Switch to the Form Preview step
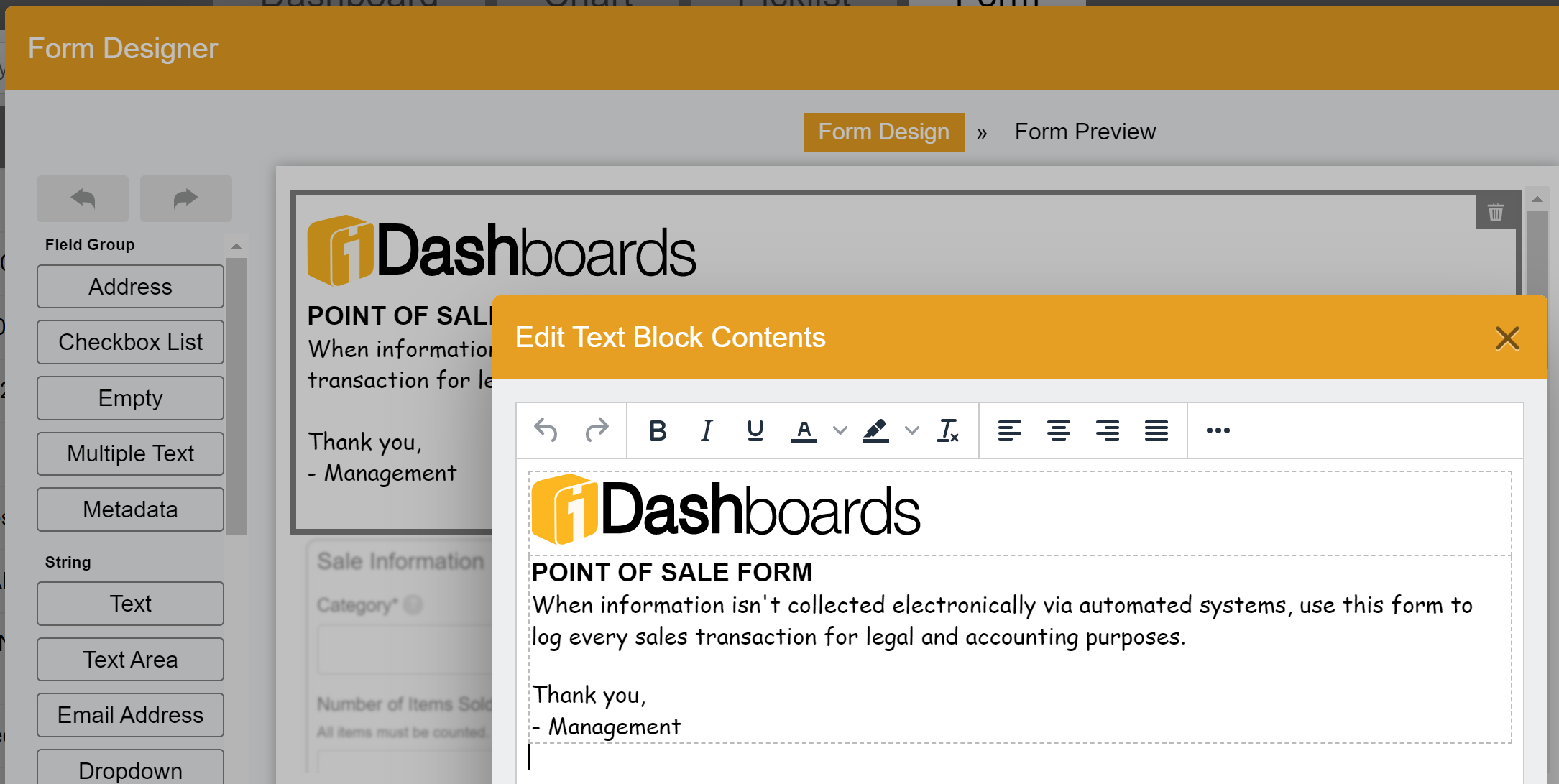Viewport: 1559px width, 784px height. coord(1085,132)
